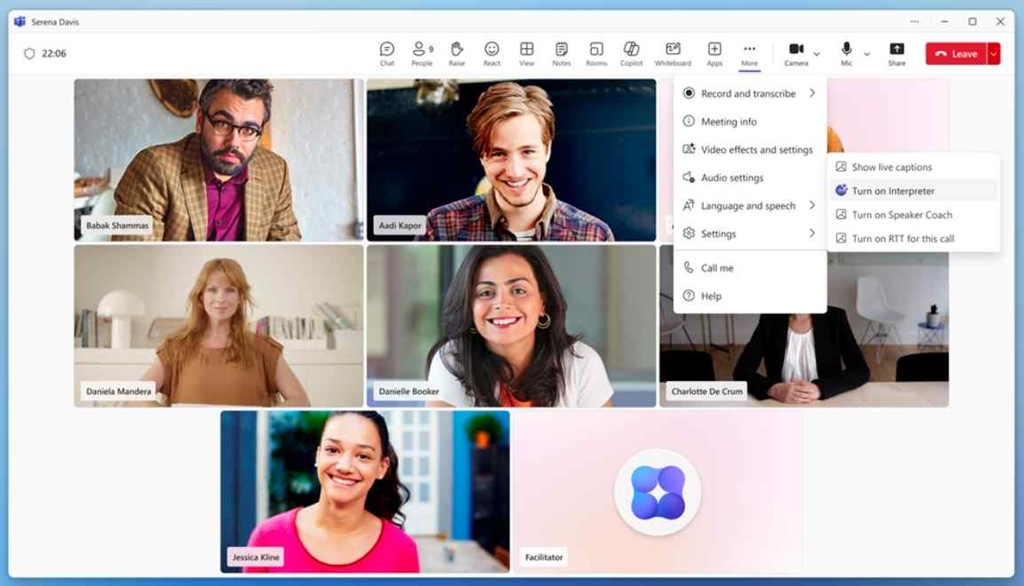Expand the Leave button dropdown

[990, 53]
